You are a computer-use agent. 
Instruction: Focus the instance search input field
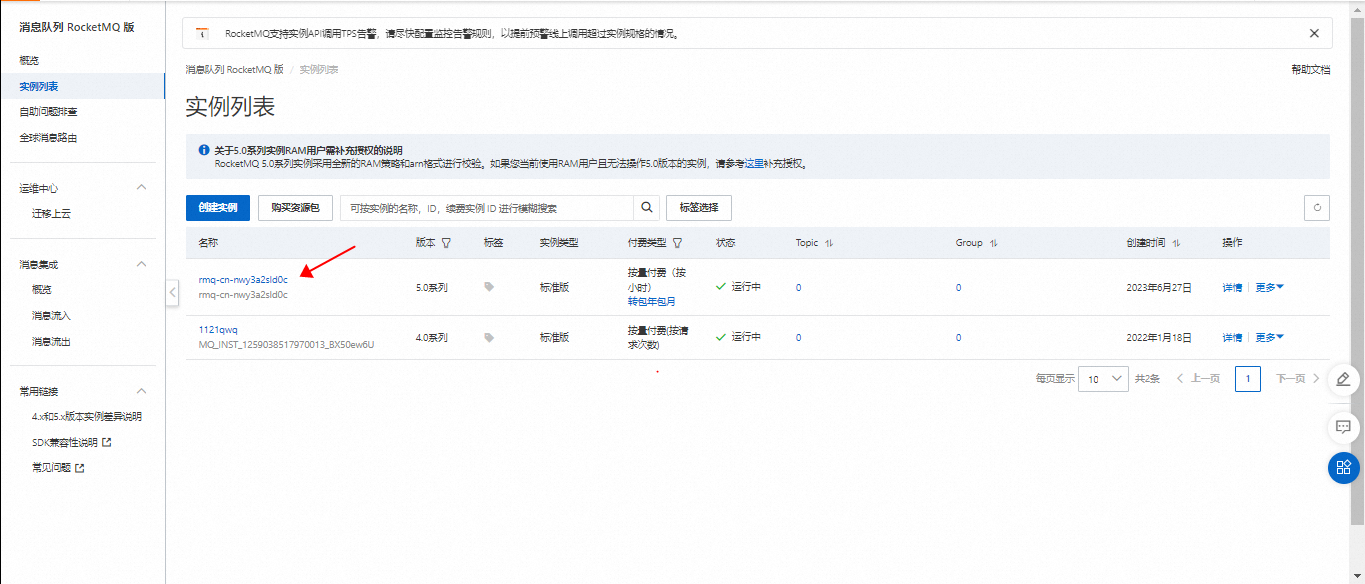tap(487, 208)
